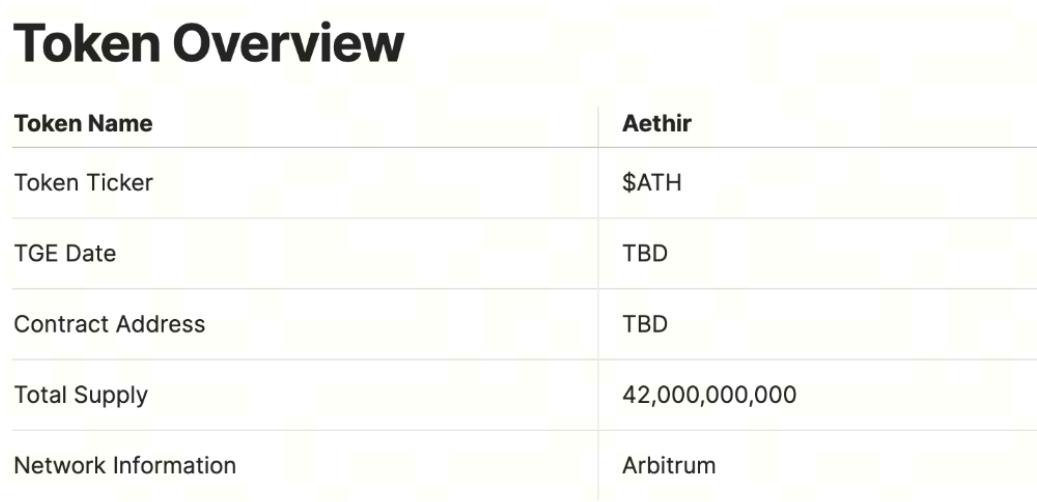1037x502 pixels.
Task: Click the word Supply in Total Supply
Action: click(x=110, y=396)
